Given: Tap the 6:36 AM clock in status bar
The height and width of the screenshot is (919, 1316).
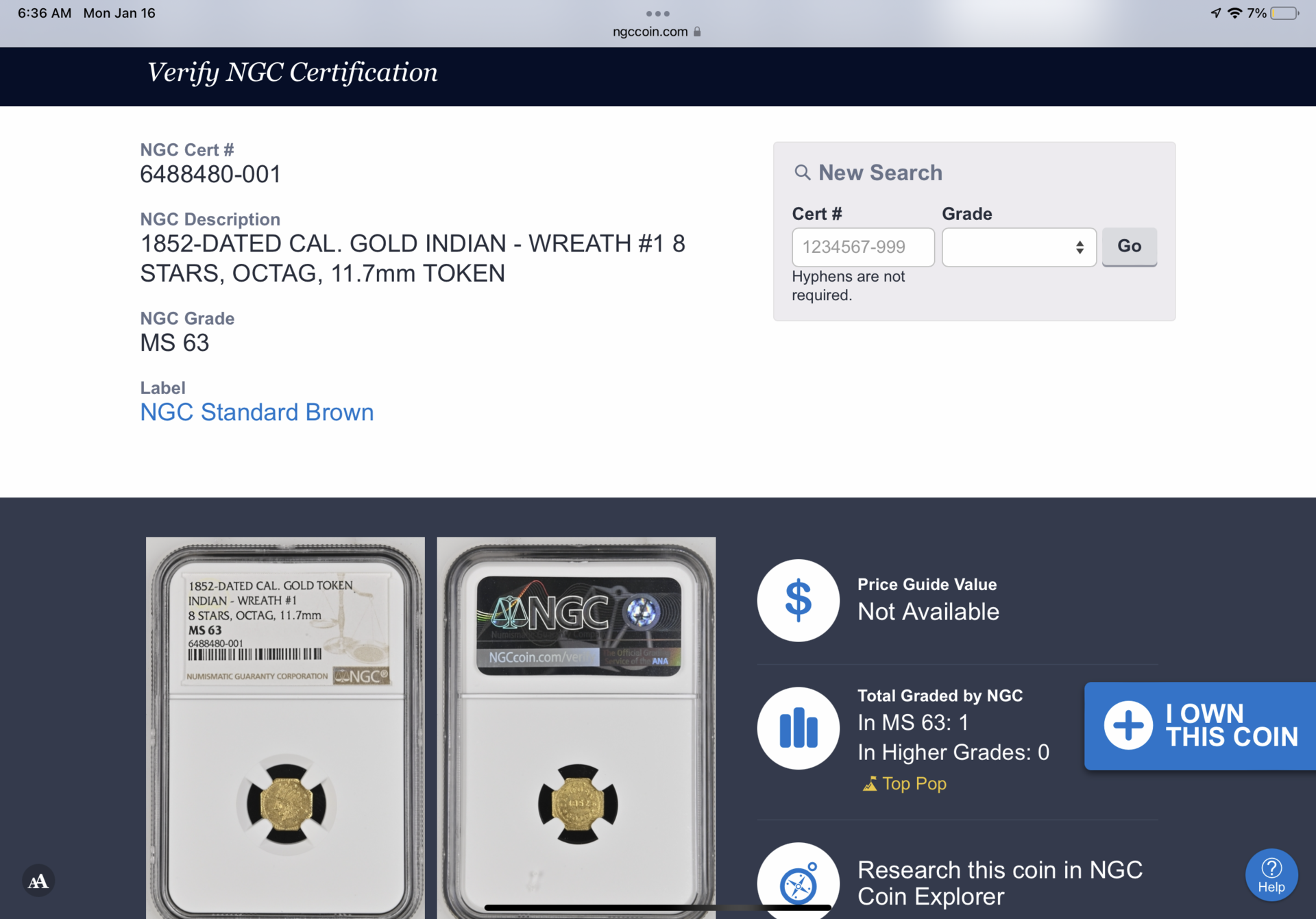Looking at the screenshot, I should [x=45, y=13].
